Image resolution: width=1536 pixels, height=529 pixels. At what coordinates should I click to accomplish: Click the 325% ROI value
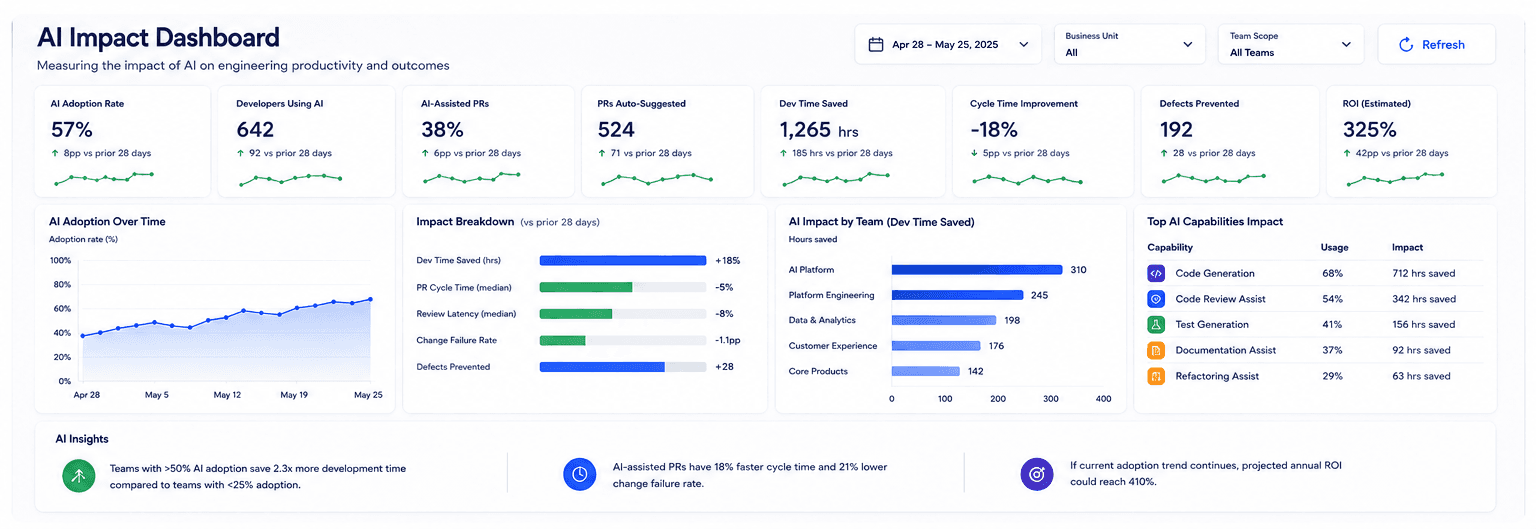tap(1369, 130)
